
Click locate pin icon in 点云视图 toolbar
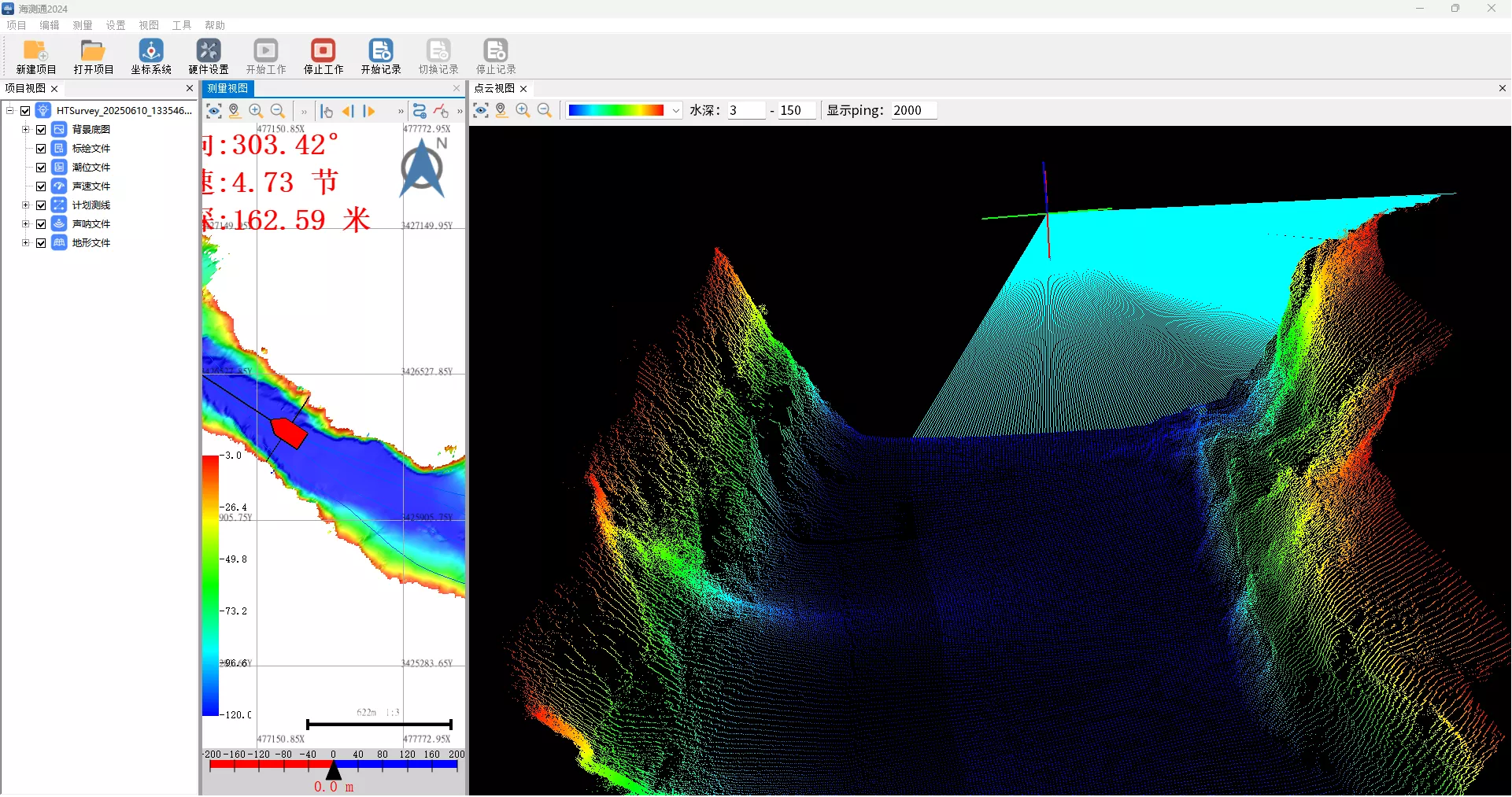501,110
